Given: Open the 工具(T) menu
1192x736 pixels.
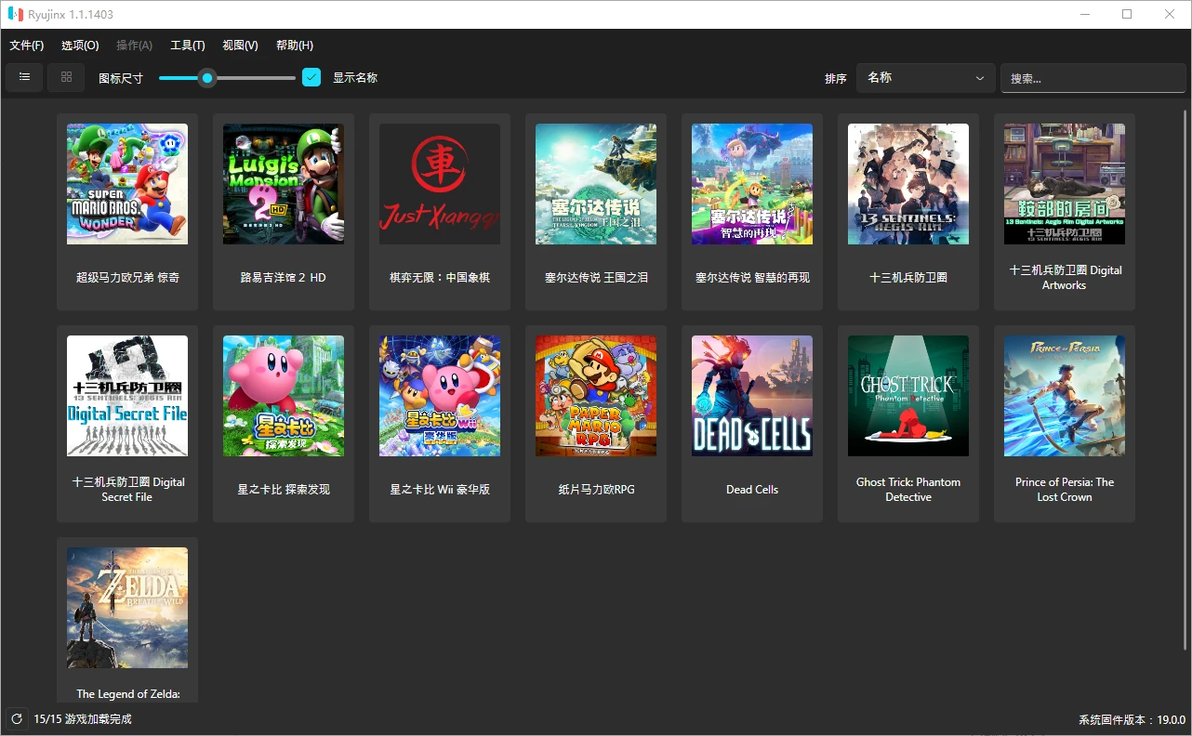Looking at the screenshot, I should (x=187, y=45).
